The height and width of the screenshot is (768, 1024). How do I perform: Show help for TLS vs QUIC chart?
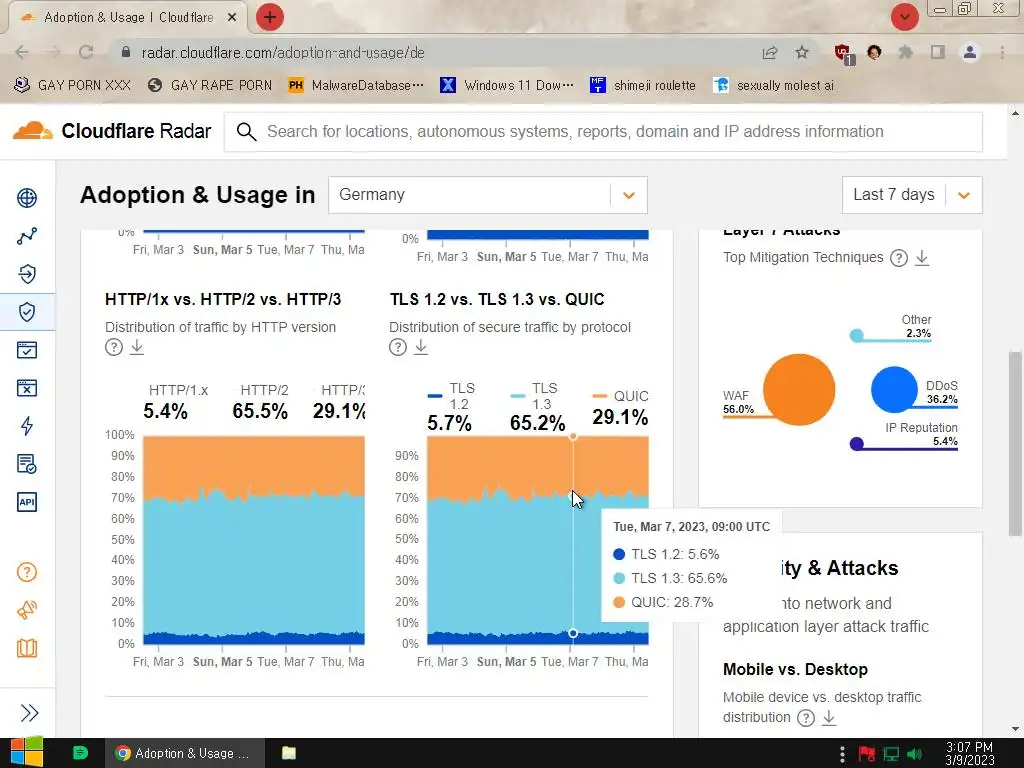398,347
